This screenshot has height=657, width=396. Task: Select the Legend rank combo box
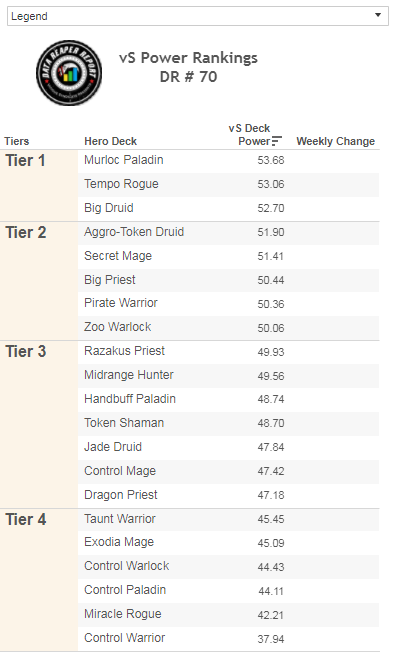click(198, 16)
